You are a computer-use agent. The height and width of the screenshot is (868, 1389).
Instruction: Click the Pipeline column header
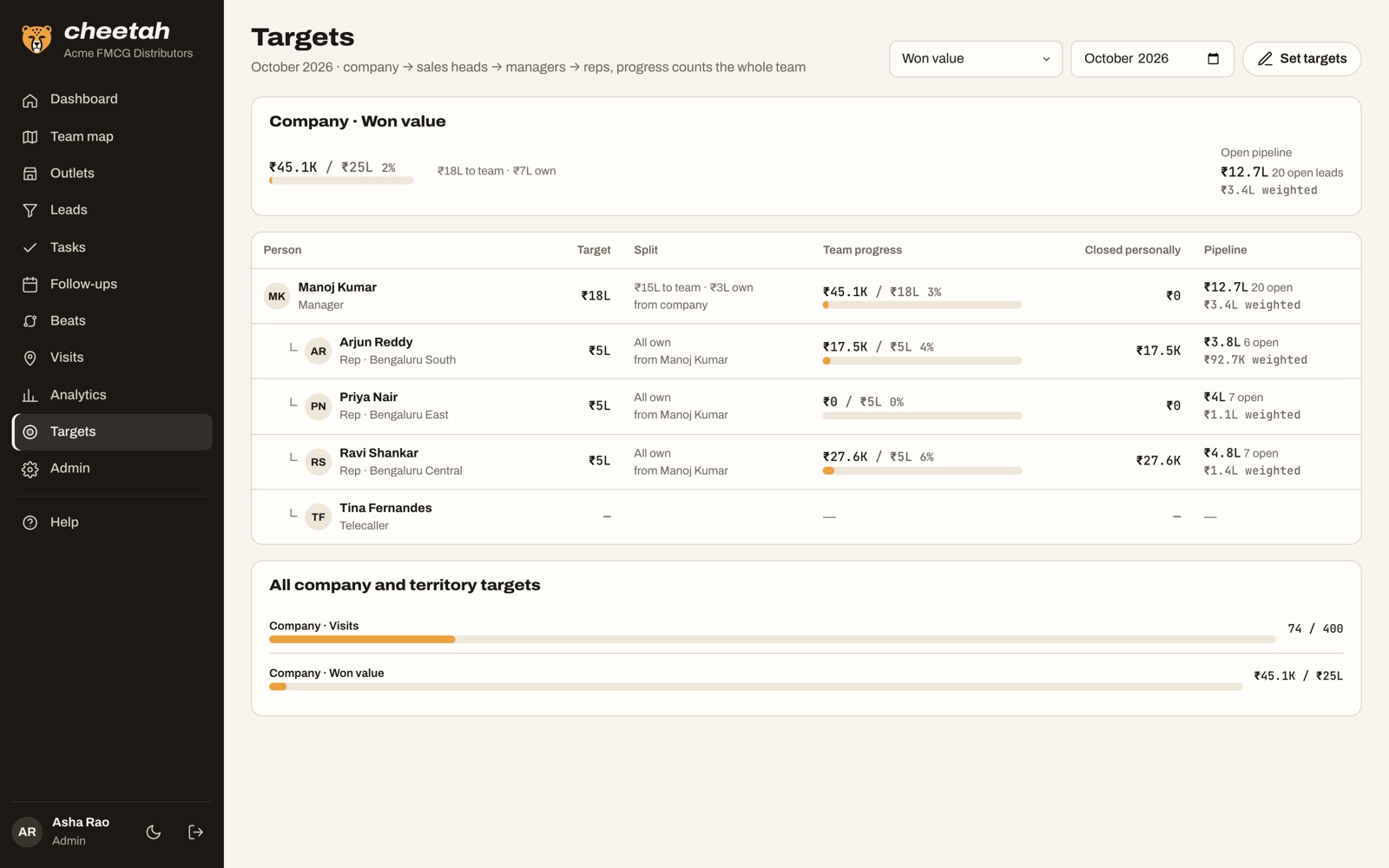tap(1225, 250)
